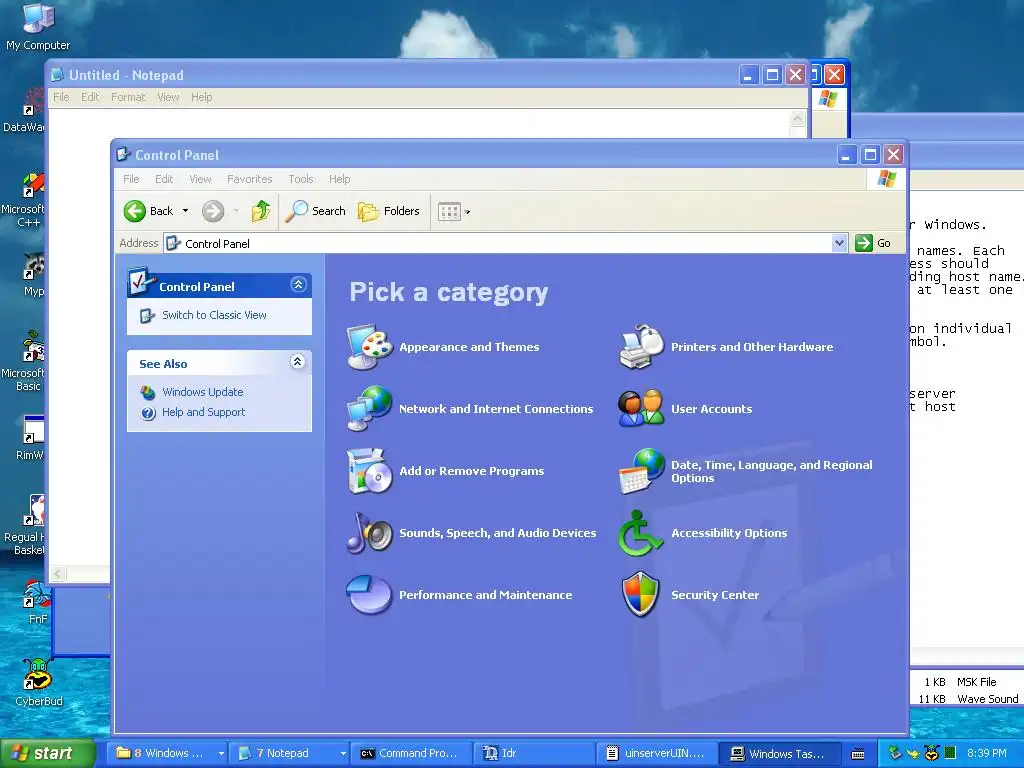This screenshot has height=768, width=1024.
Task: Open the Forward button history dropdown arrow
Action: (236, 211)
